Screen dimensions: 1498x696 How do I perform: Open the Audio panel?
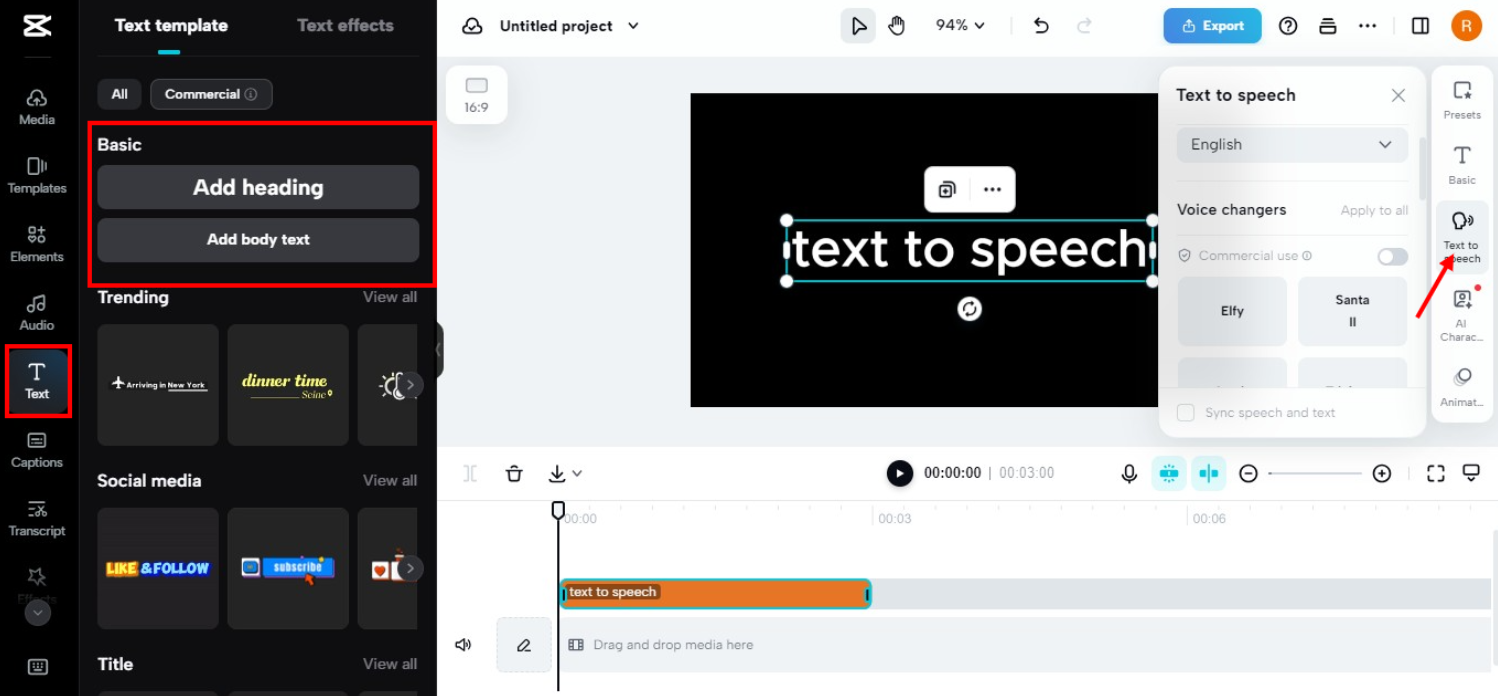(37, 310)
